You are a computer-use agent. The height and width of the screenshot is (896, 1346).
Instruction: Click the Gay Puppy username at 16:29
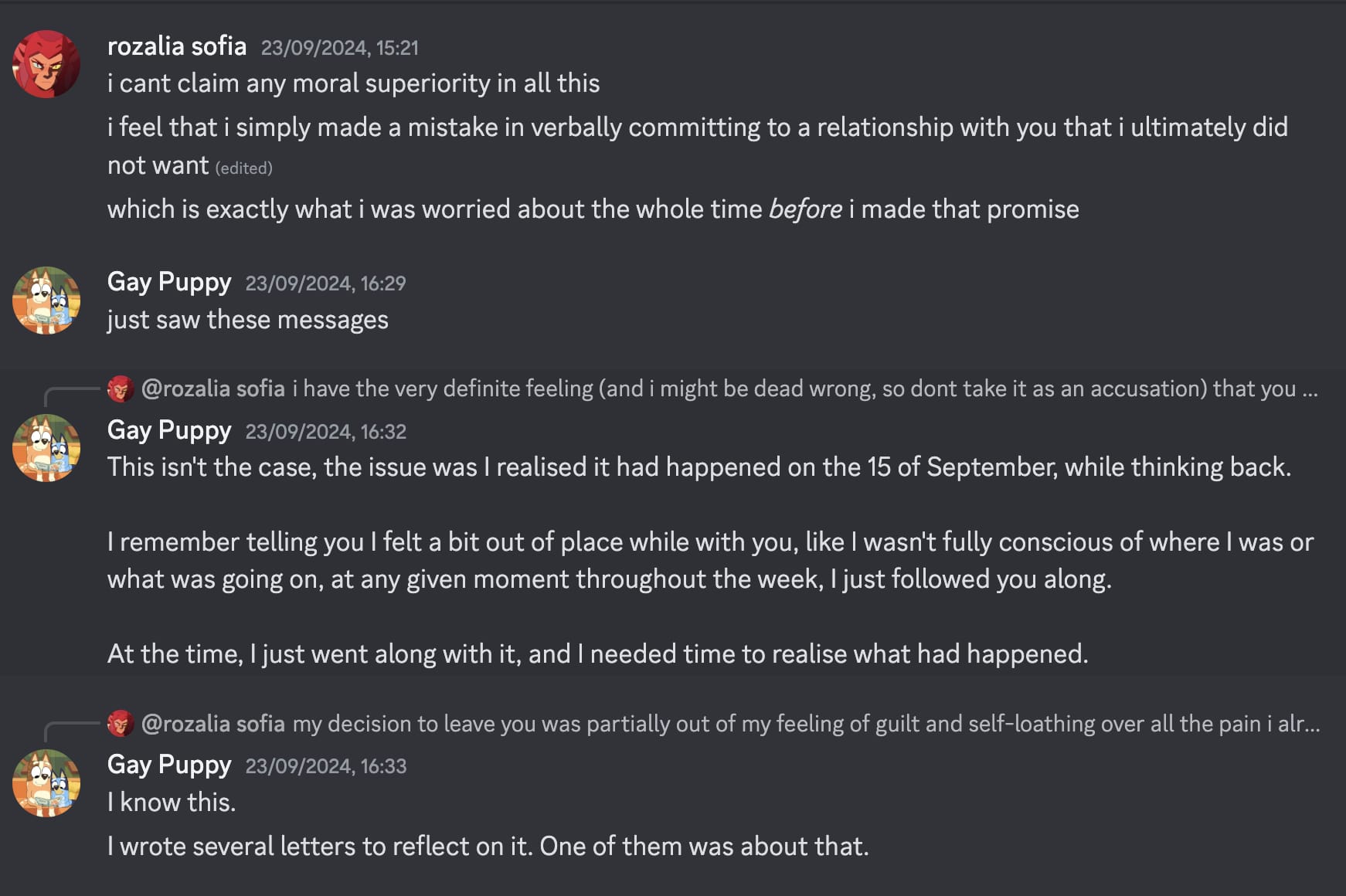click(x=167, y=282)
